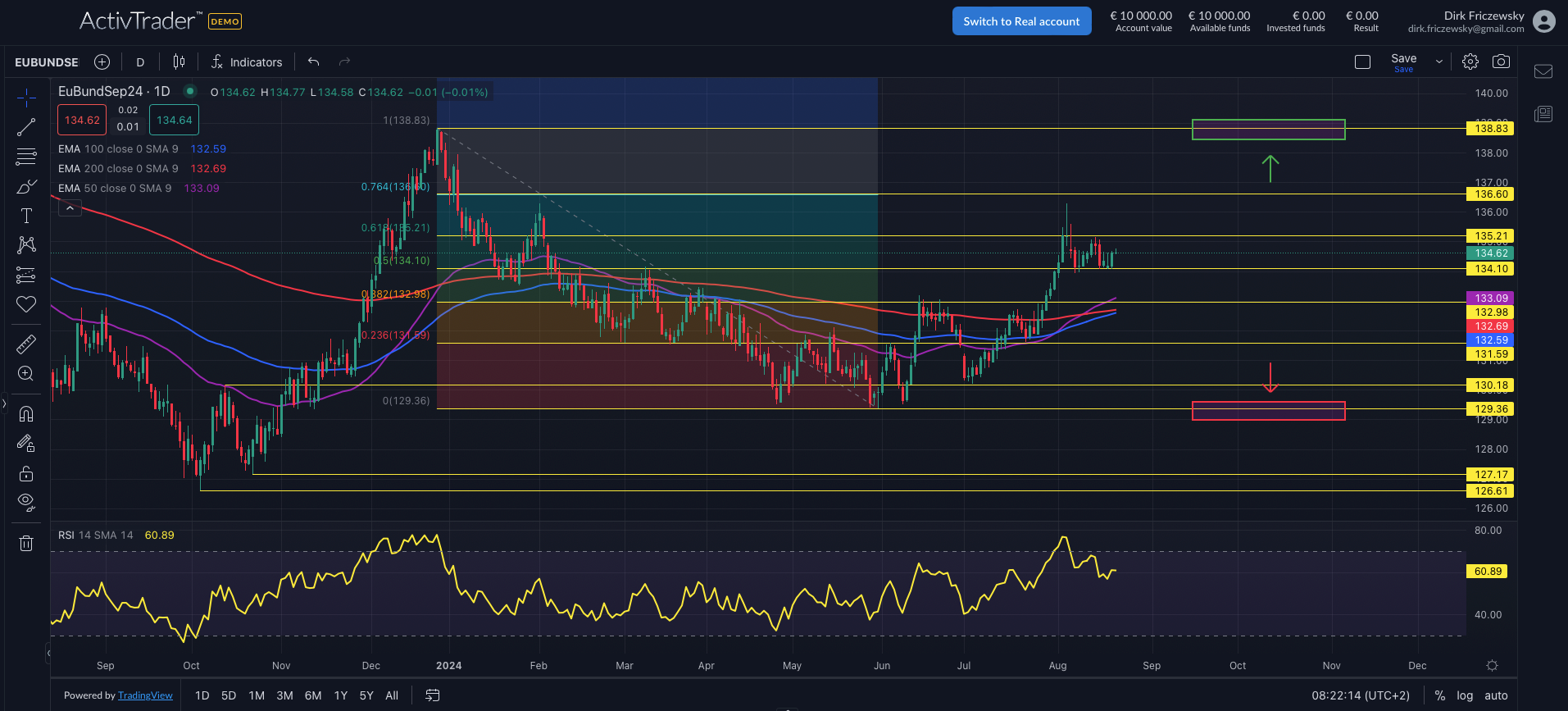The height and width of the screenshot is (711, 1568).
Task: Switch chart range to 3M
Action: pos(284,695)
